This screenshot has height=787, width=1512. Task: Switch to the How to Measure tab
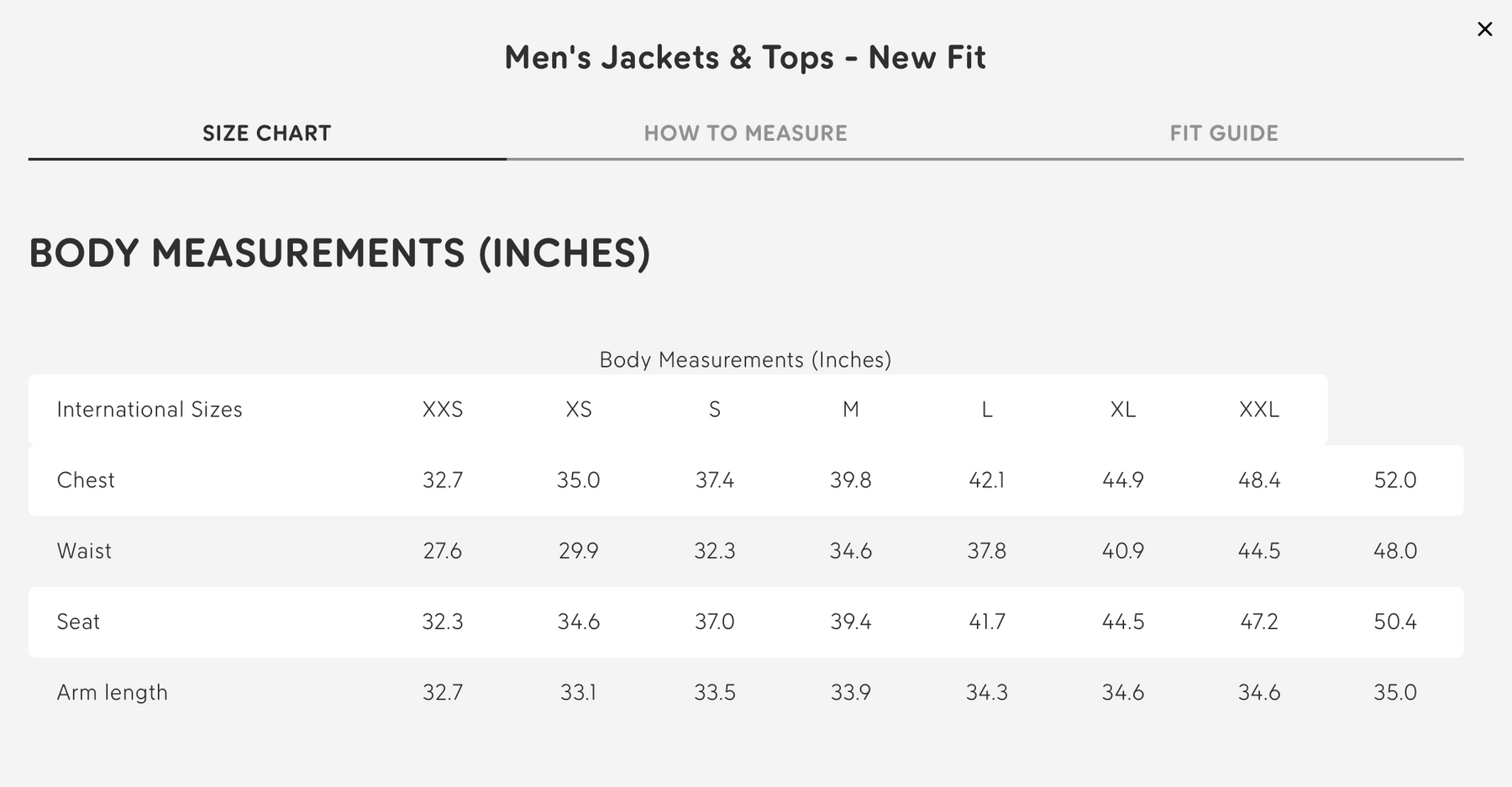[x=745, y=133]
